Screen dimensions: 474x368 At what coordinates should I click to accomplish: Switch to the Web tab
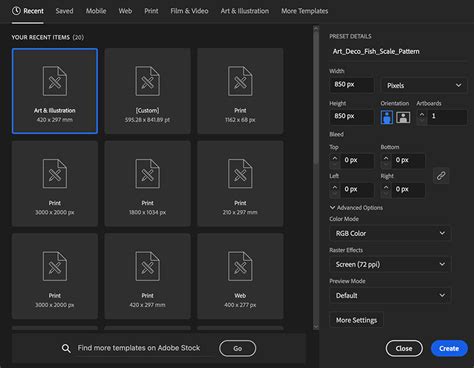pyautogui.click(x=125, y=11)
